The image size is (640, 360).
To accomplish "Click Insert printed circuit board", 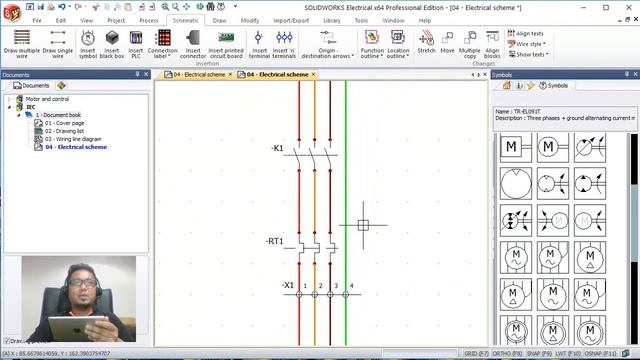I will coord(226,44).
